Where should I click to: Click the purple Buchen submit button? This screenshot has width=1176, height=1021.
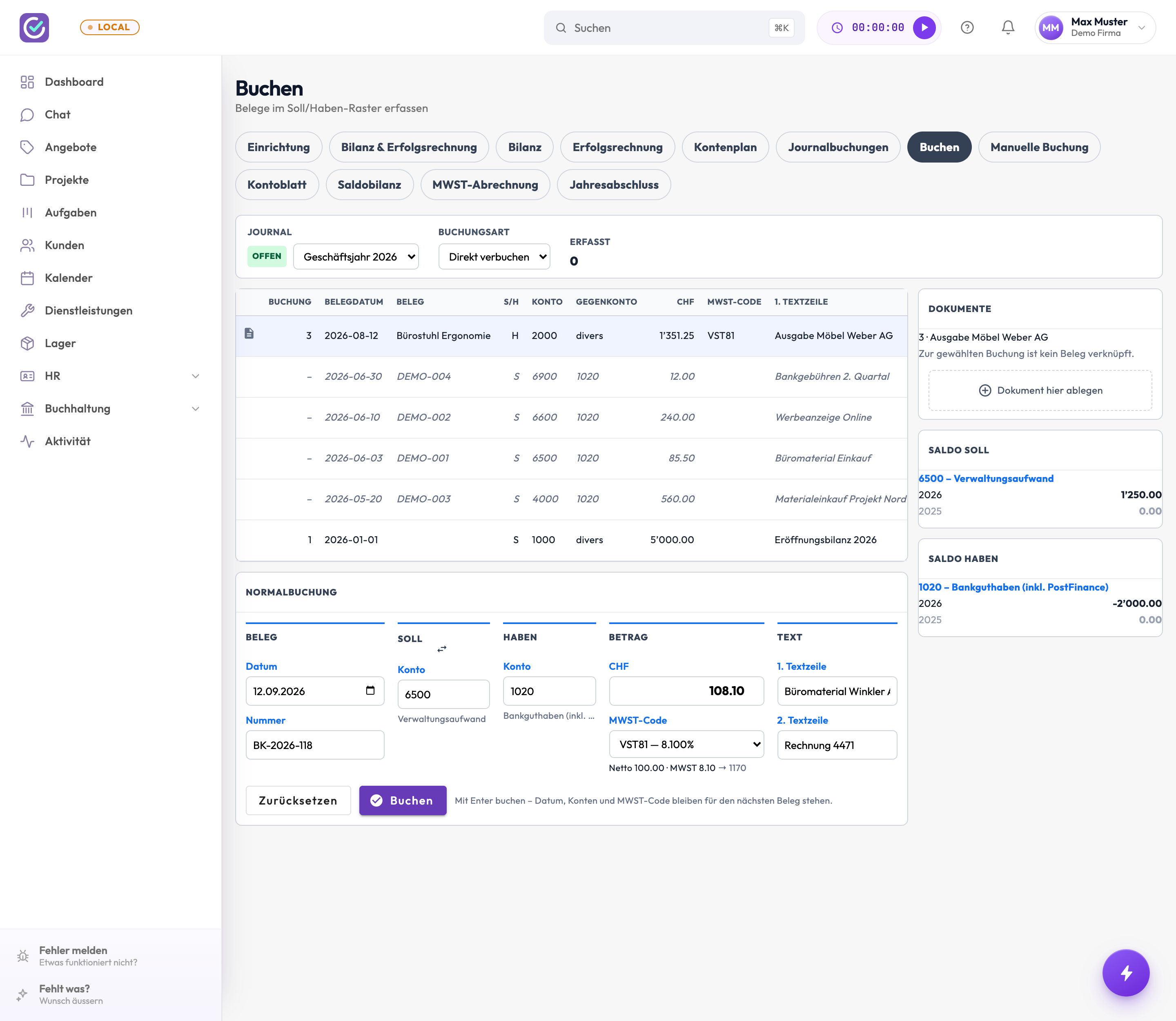click(402, 800)
